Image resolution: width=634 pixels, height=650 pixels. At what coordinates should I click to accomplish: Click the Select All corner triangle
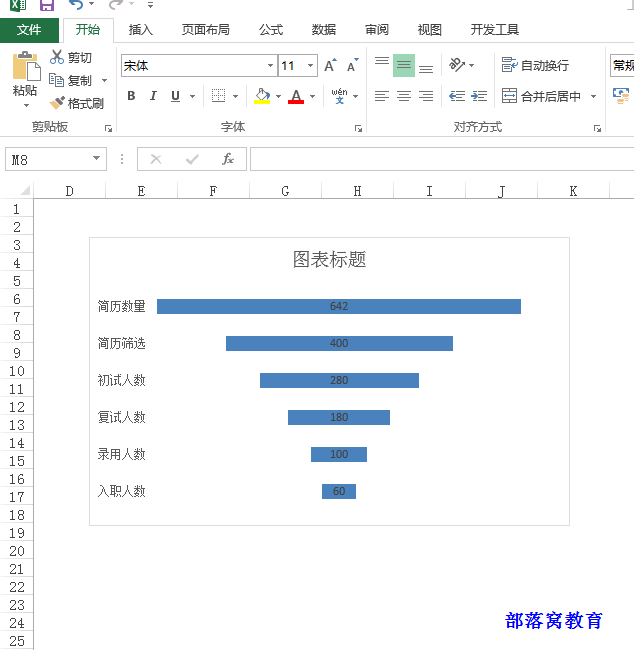[25, 190]
